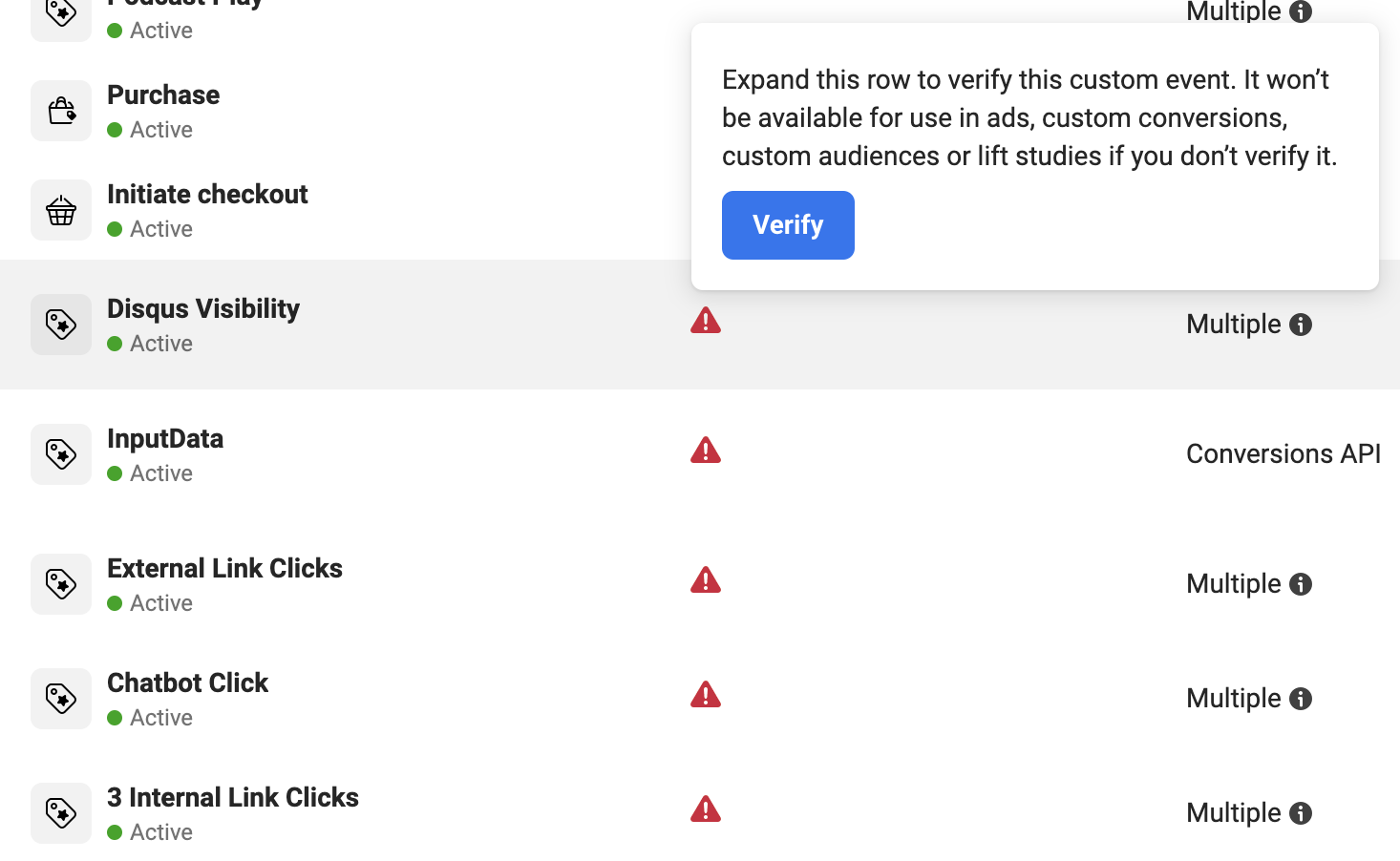The width and height of the screenshot is (1400, 861).
Task: Select the 3 Internal Link Clicks event name
Action: tap(233, 797)
